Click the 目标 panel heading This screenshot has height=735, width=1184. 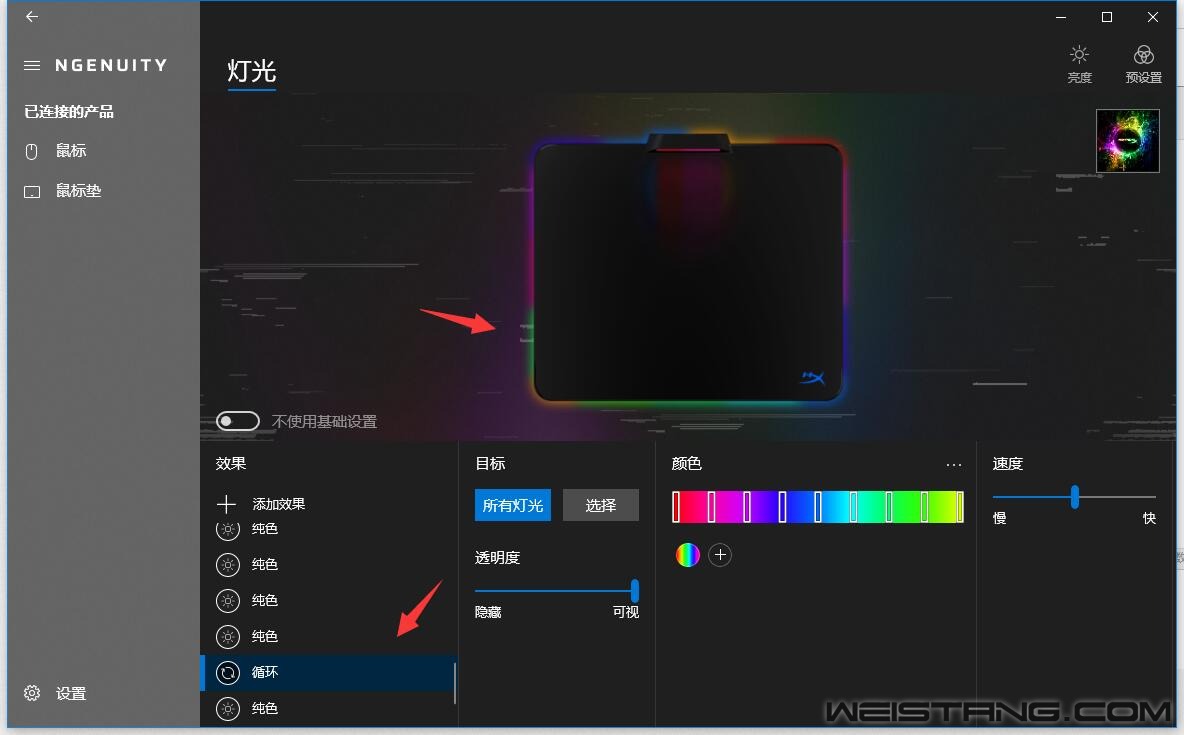(x=490, y=463)
